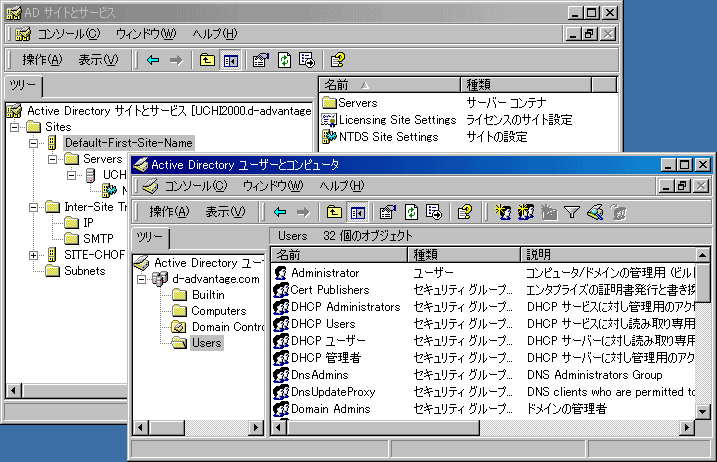Collapse the UCH server node
Viewport: 717px width, 462px height.
[x=72, y=175]
